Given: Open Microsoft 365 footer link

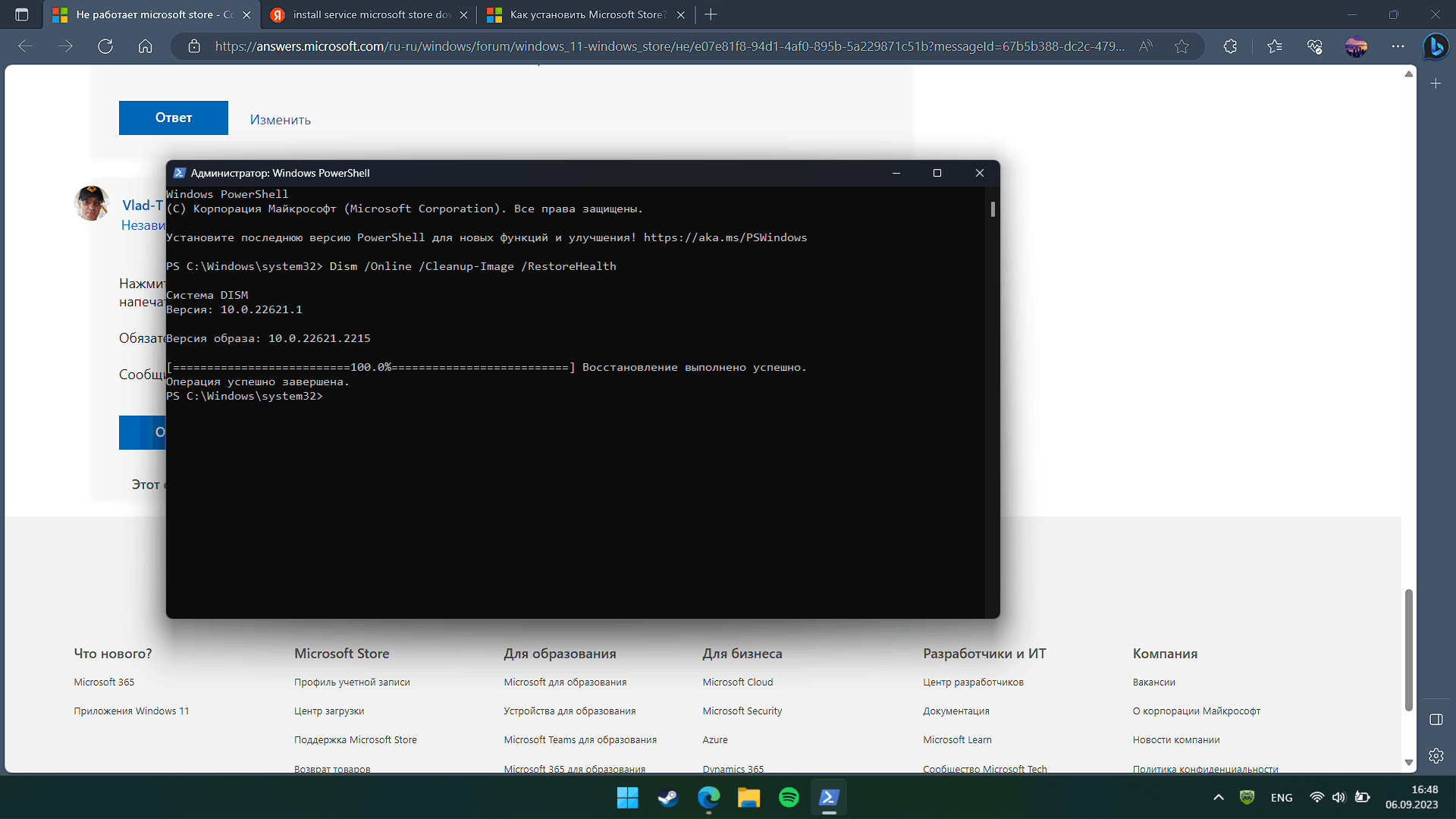Looking at the screenshot, I should coord(104,682).
